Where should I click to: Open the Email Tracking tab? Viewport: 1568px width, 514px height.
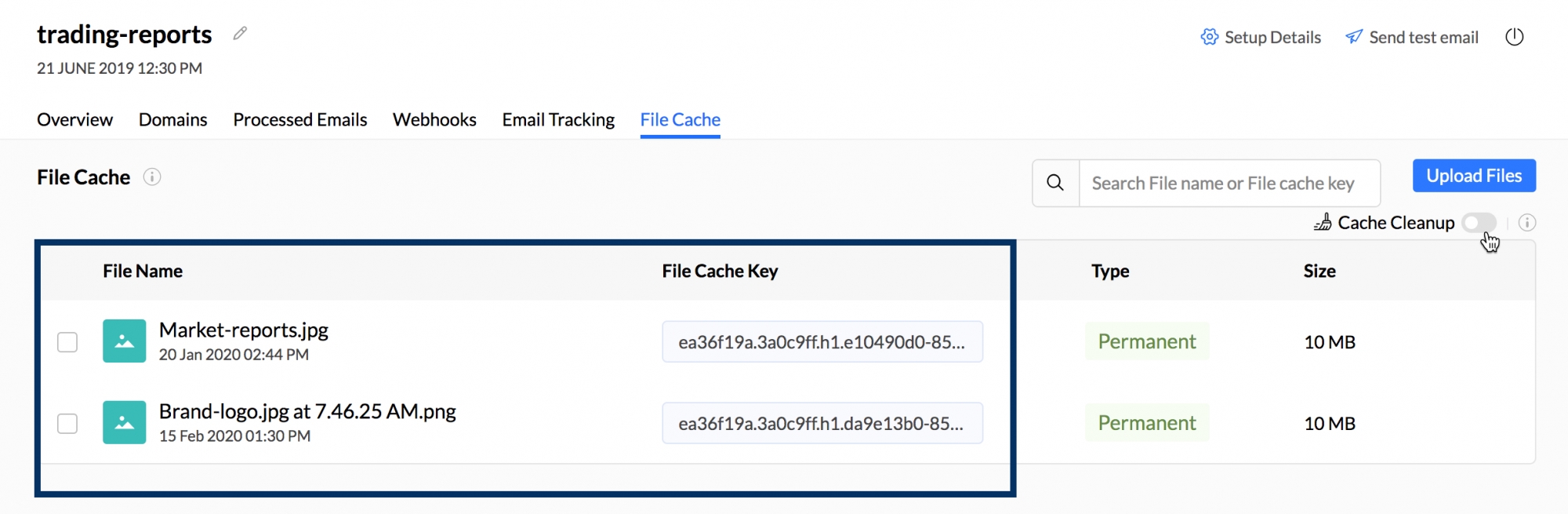click(x=557, y=119)
